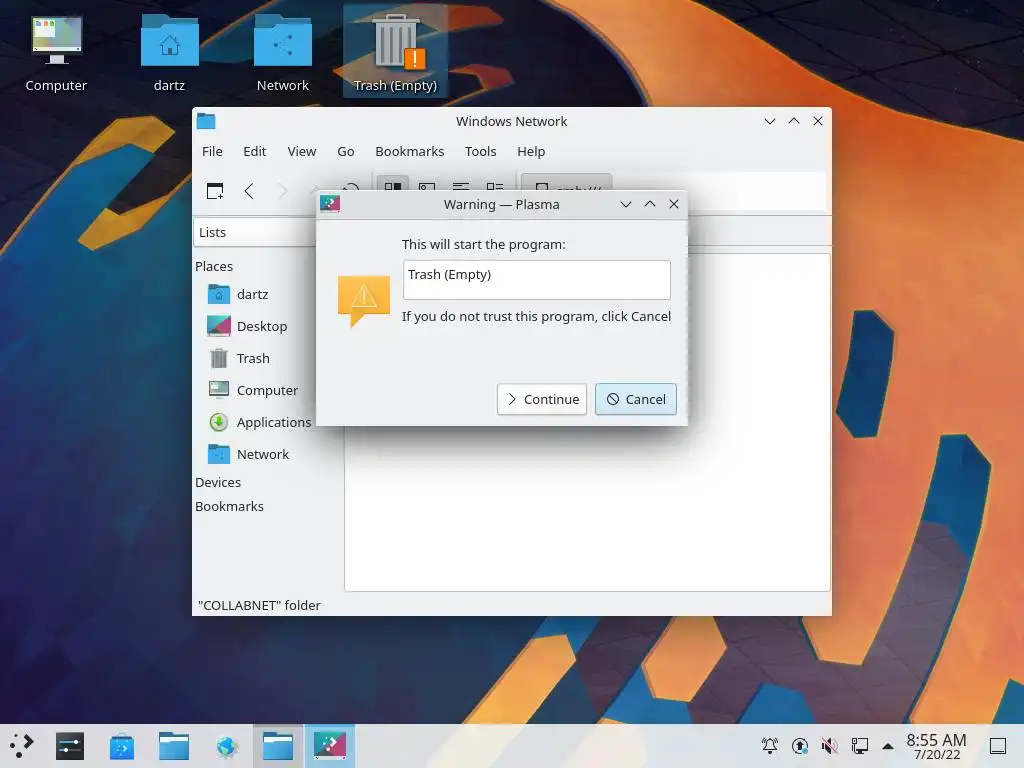
Task: Open the Lists sidebar selector
Action: pos(255,232)
